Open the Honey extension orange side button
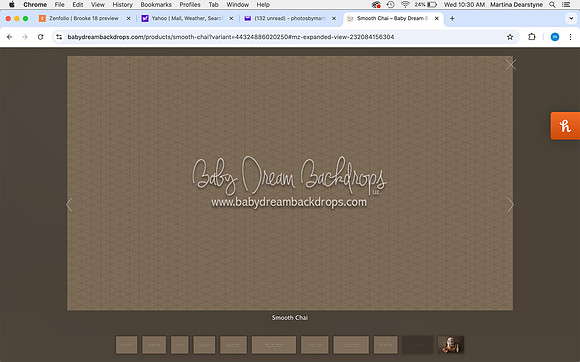 click(x=565, y=126)
